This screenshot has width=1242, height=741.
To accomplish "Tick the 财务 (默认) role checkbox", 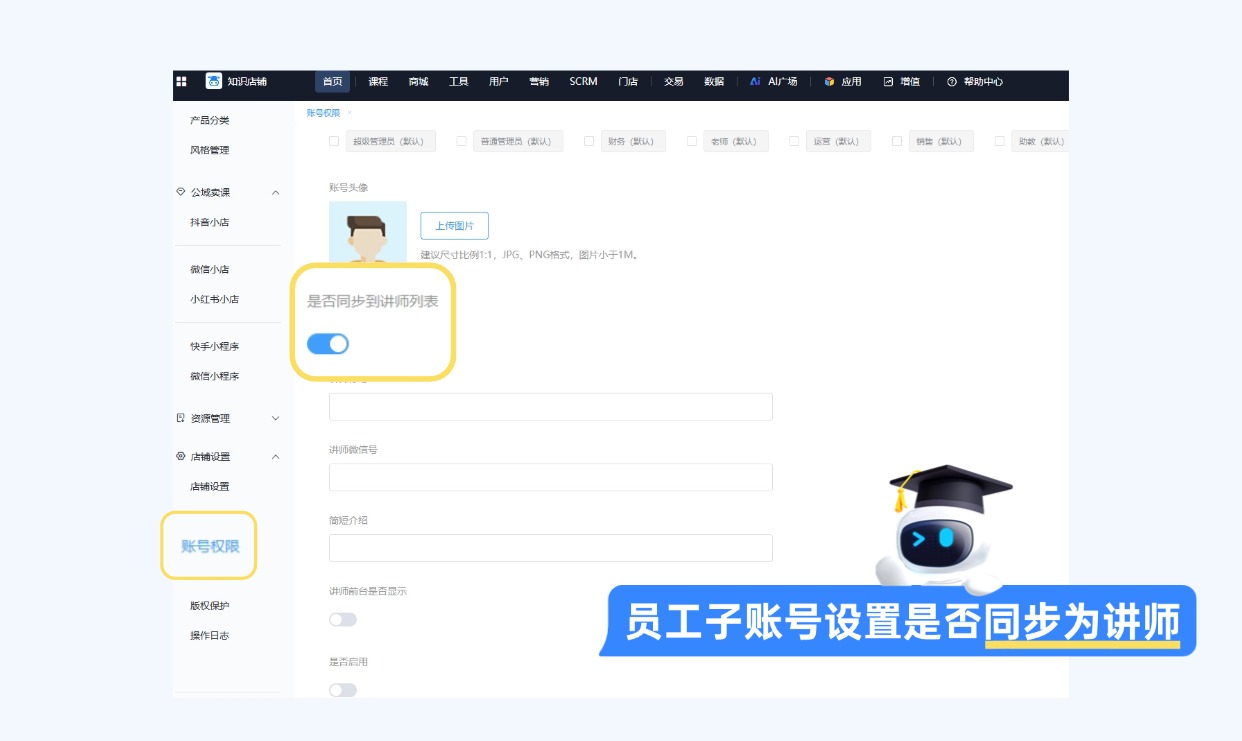I will click(x=589, y=141).
